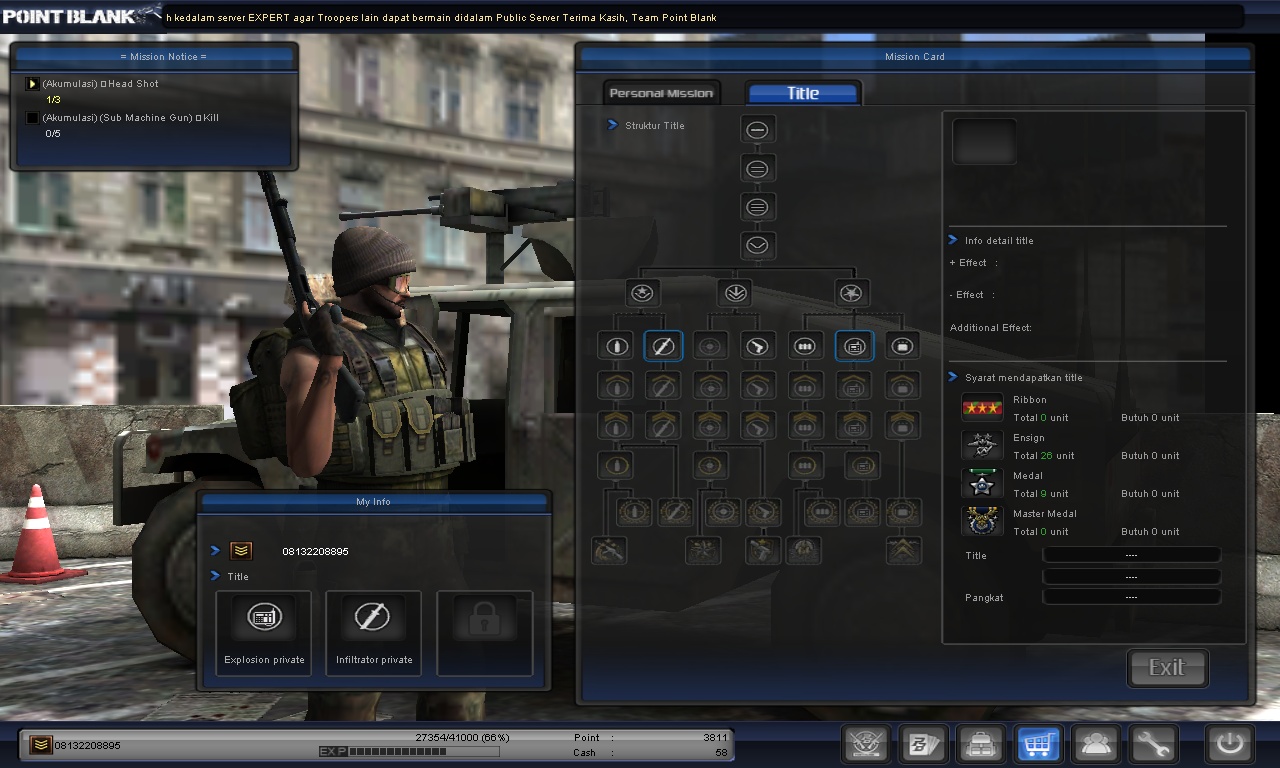
Task: Click the rank badge in bottom status bar
Action: 41,745
